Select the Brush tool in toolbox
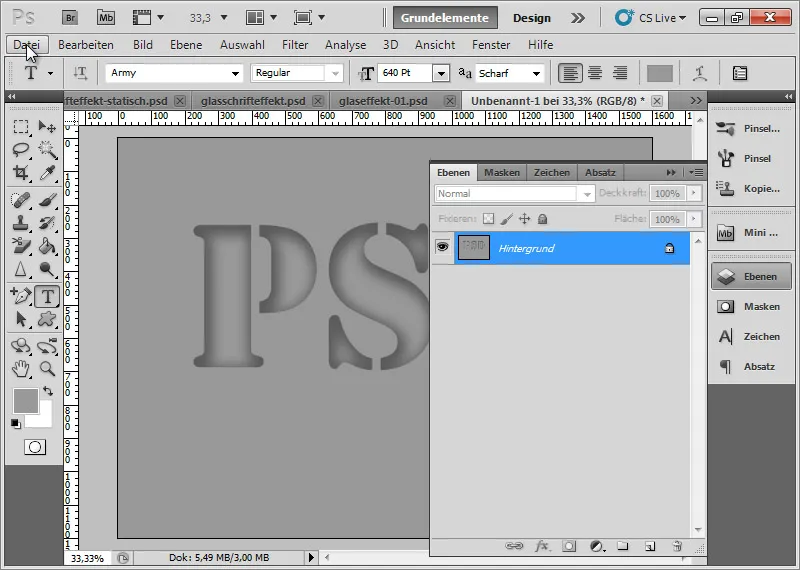The width and height of the screenshot is (800, 570). (47, 200)
